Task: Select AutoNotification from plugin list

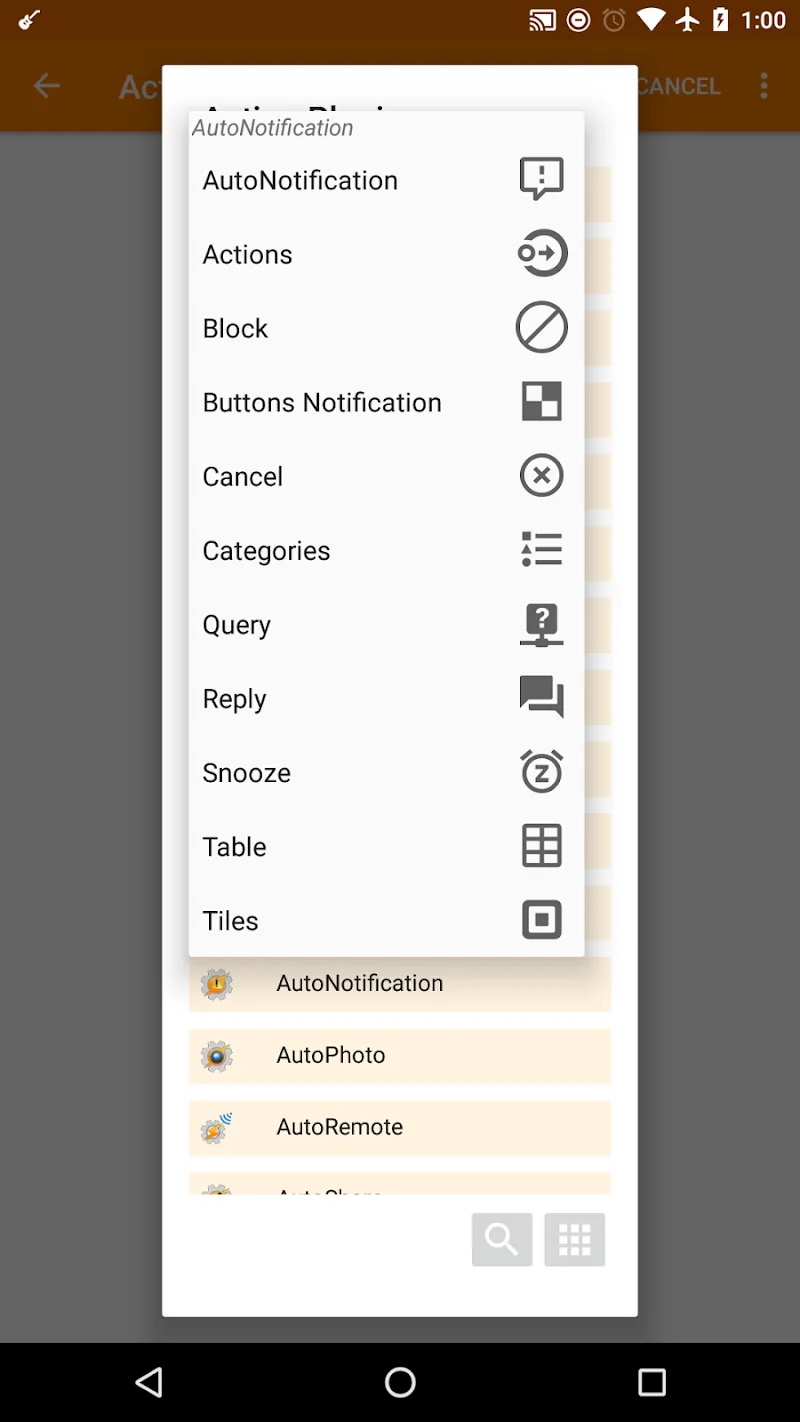Action: (x=359, y=983)
